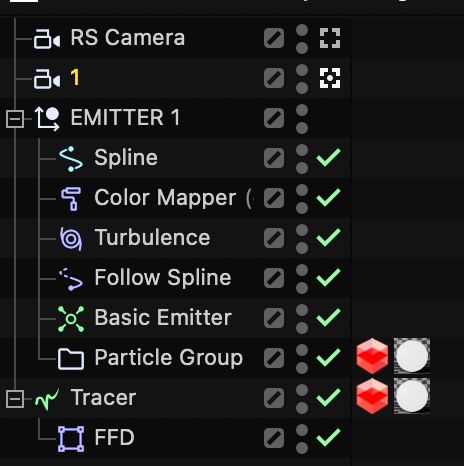Screen dimensions: 464x466
Task: Click the Redshift object tag on Tracer
Action: click(x=372, y=396)
